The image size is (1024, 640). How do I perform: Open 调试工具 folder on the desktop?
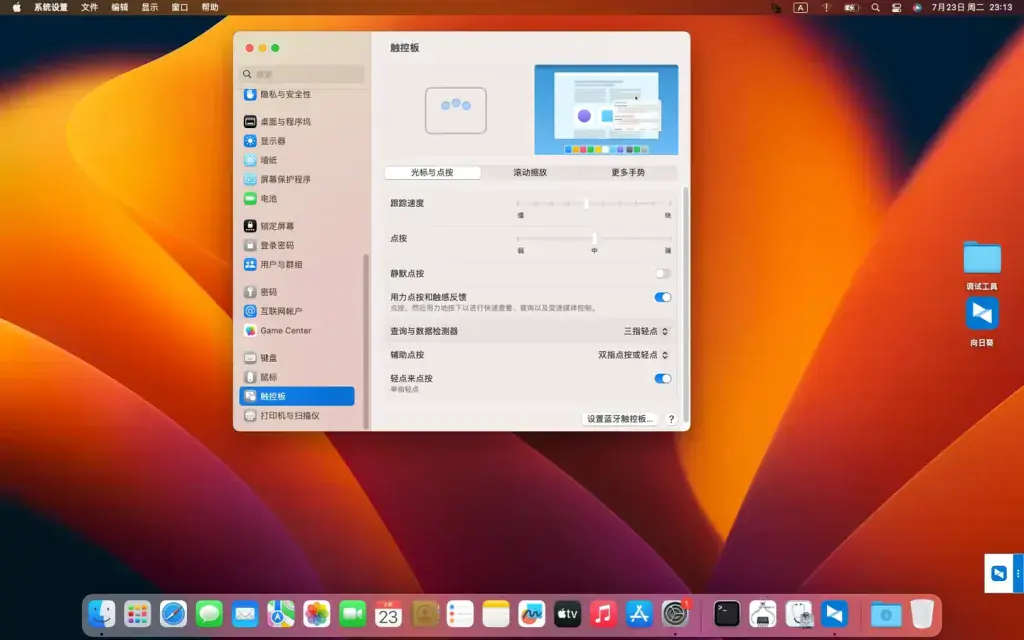(x=982, y=265)
